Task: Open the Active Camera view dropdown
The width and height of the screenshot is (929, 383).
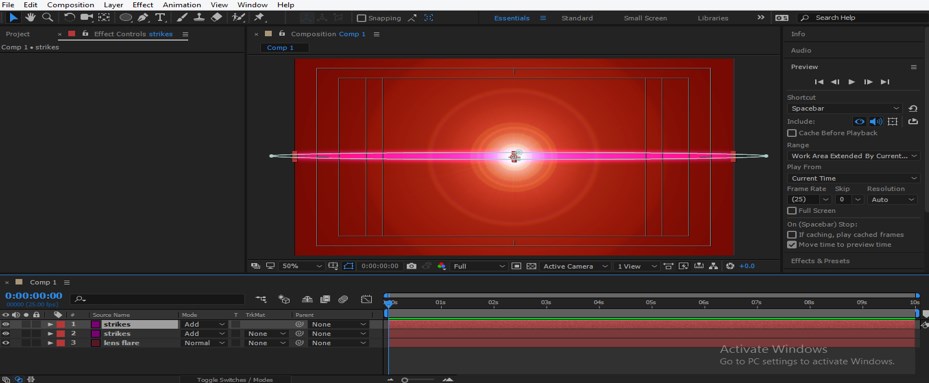Action: click(x=575, y=266)
